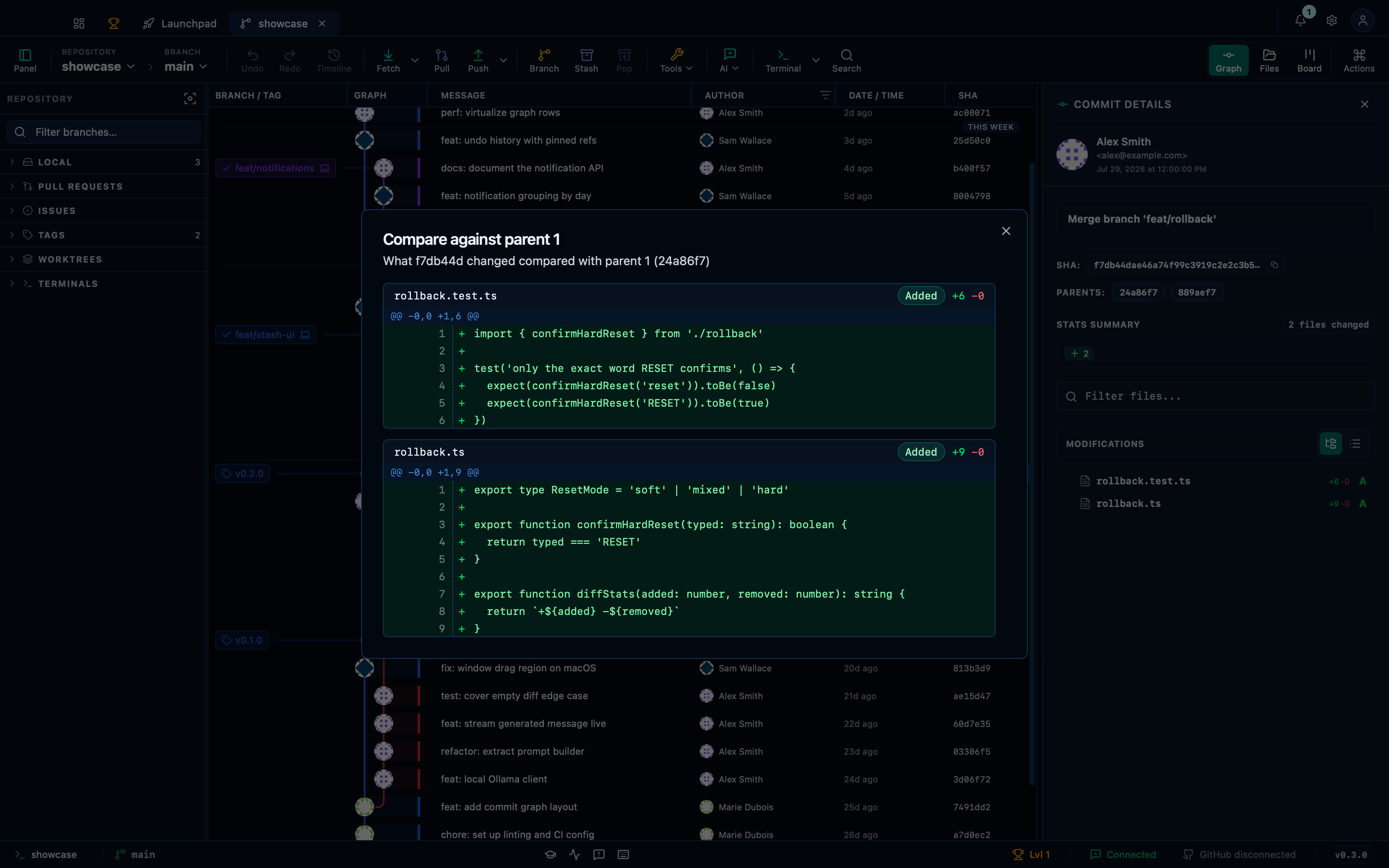Click the Redo toolbar icon
The width and height of the screenshot is (1389, 868).
[290, 60]
